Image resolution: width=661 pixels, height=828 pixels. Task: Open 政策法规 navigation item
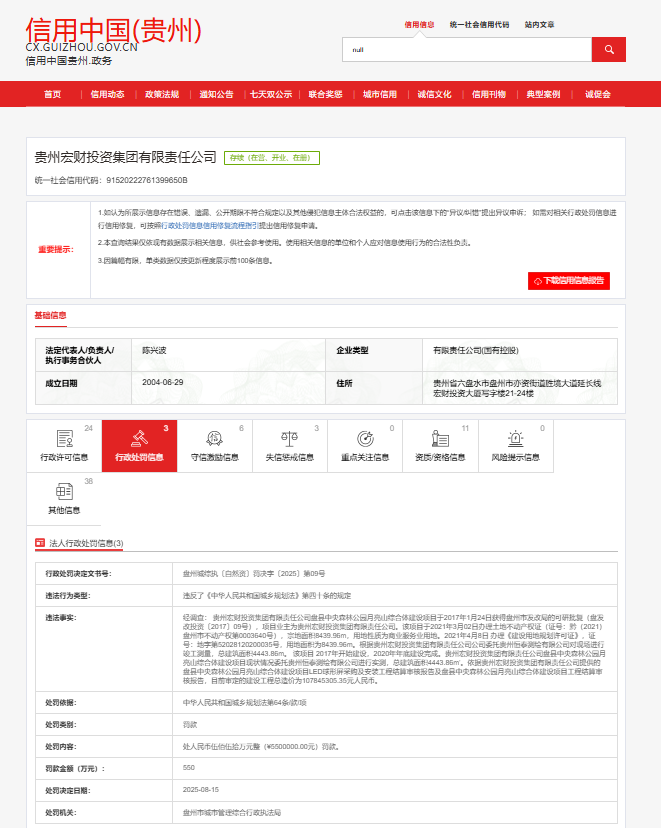(162, 94)
